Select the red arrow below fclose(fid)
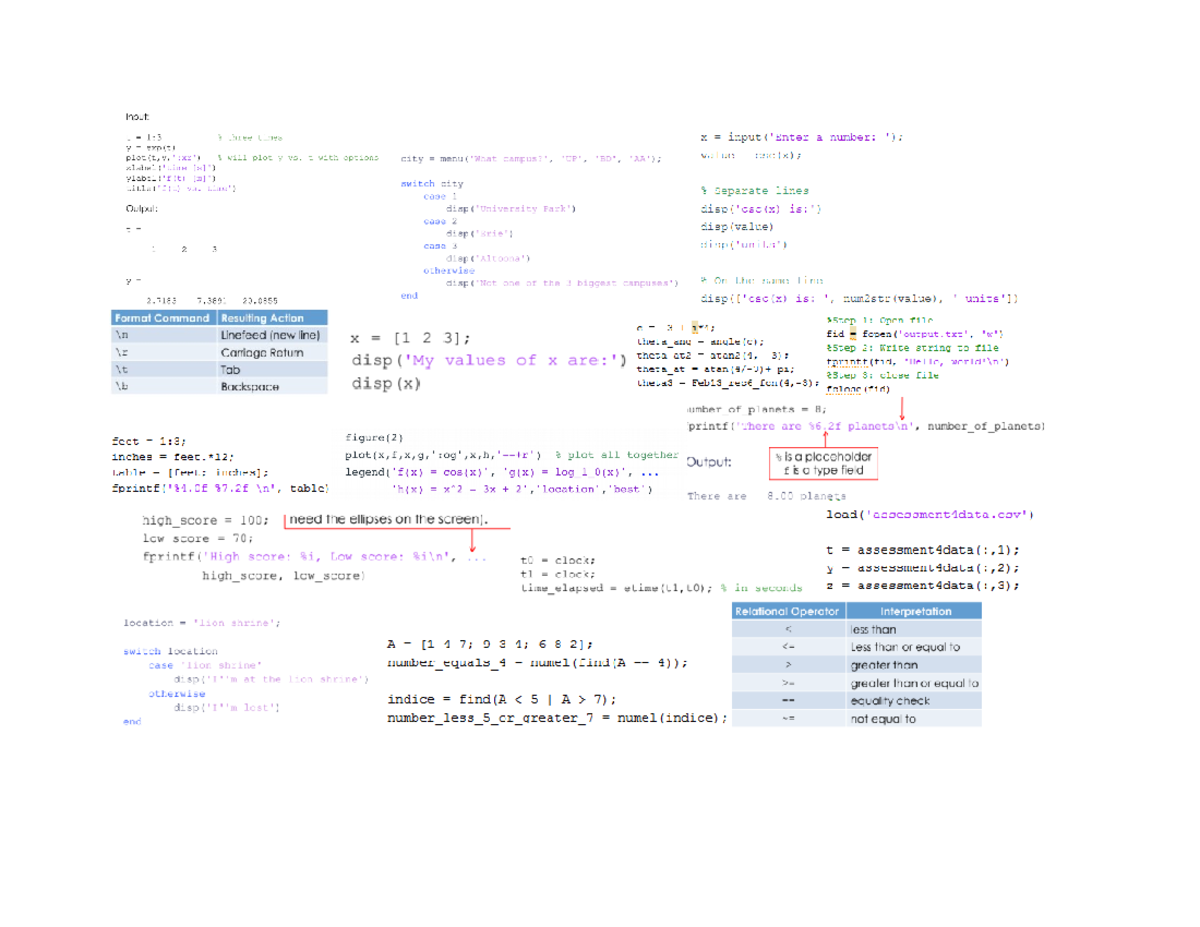The width and height of the screenshot is (1200, 927). 901,408
